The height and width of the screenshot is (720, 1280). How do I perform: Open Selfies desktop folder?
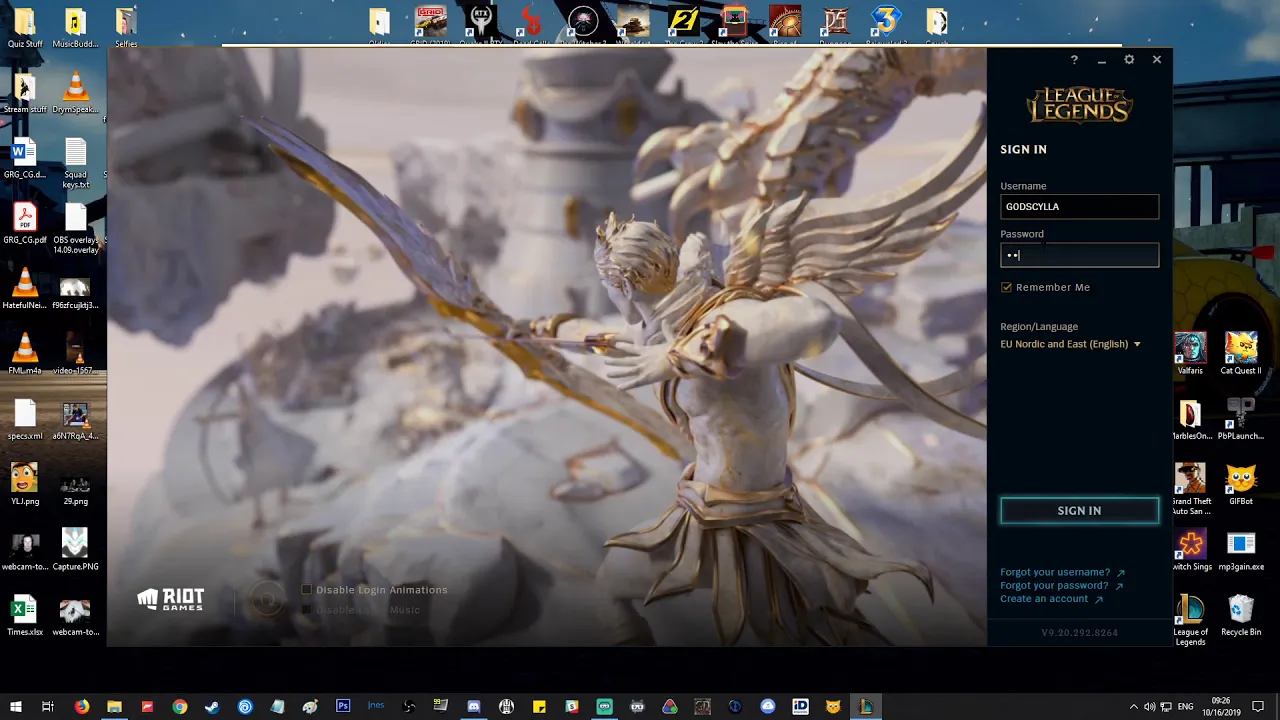click(126, 28)
